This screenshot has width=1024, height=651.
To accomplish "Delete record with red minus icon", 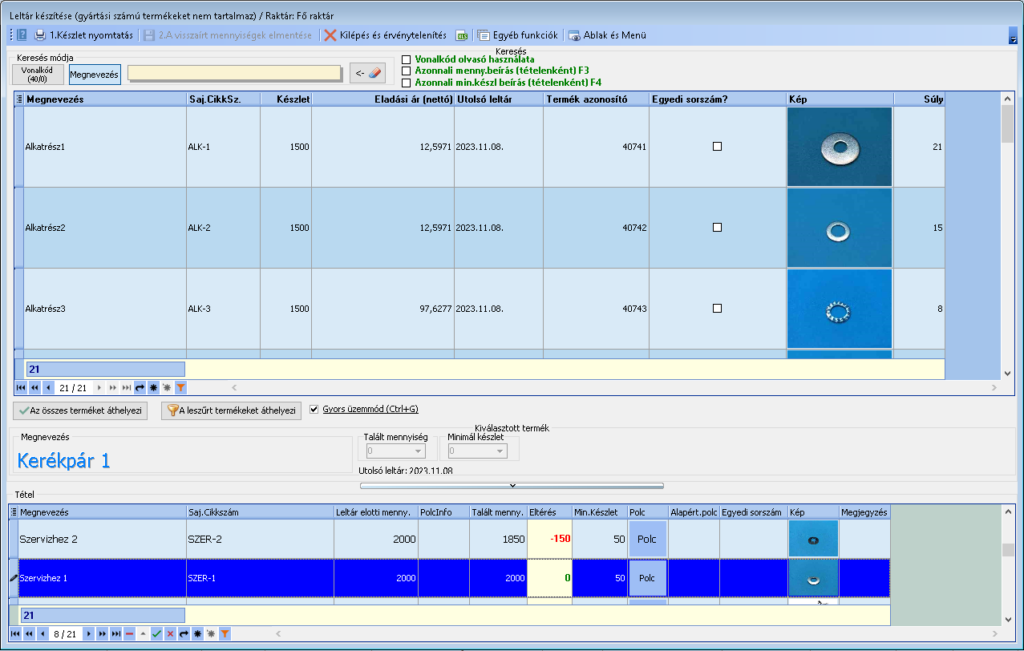I will (x=129, y=633).
